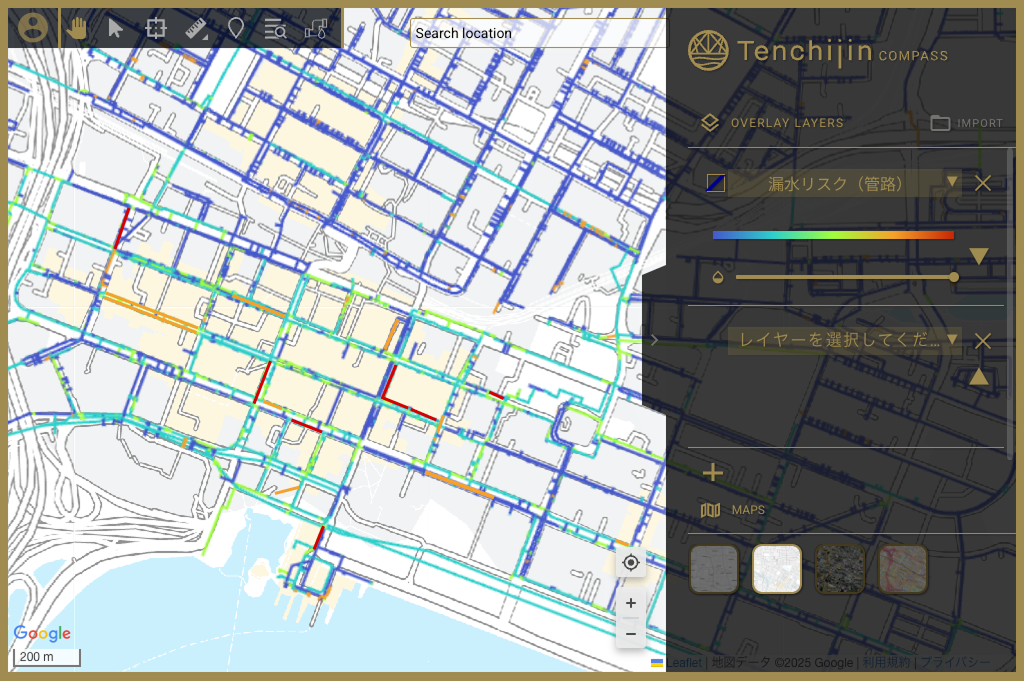The width and height of the screenshot is (1024, 681).
Task: Open the user account profile icon
Action: pos(33,28)
